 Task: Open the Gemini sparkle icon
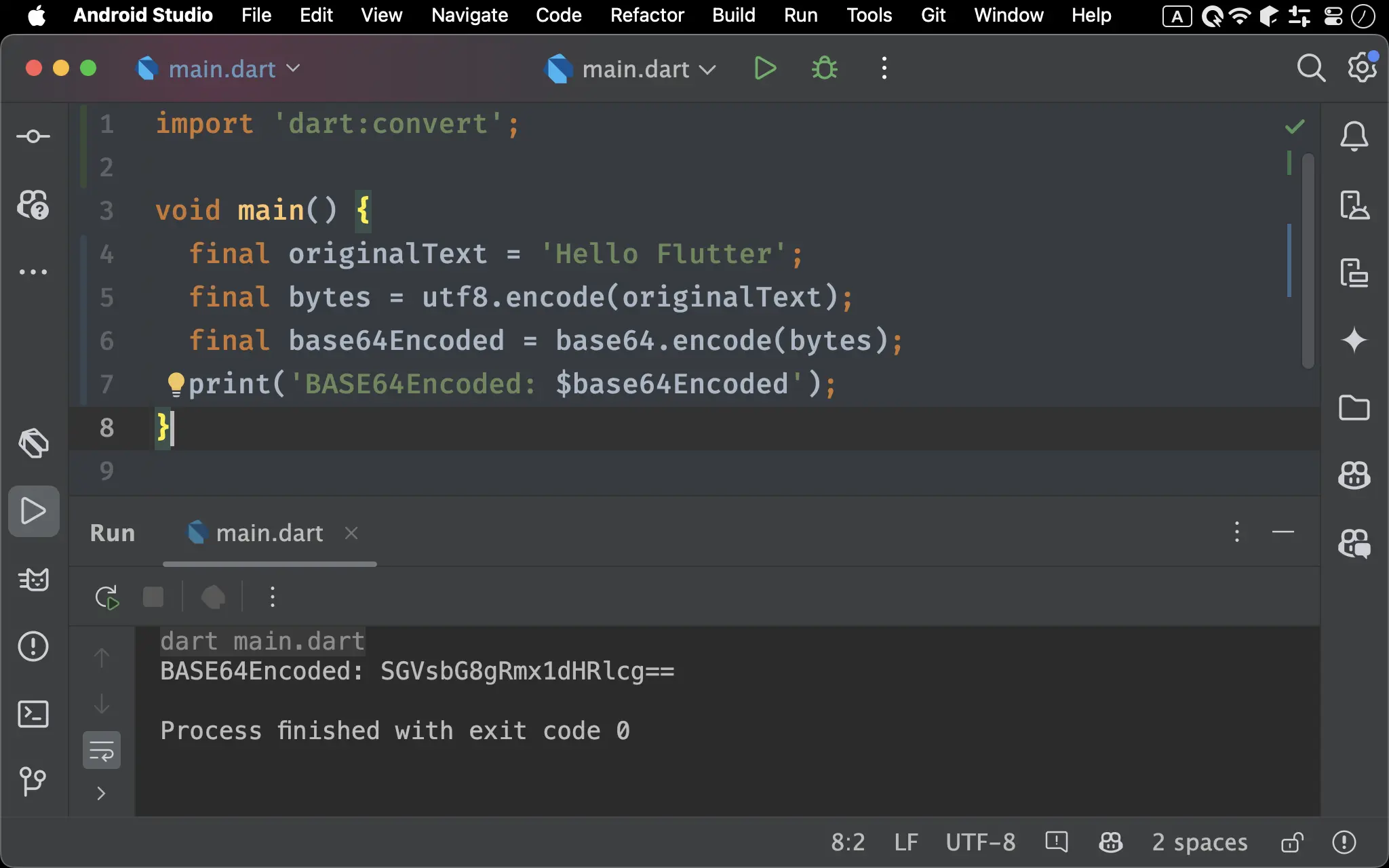[1354, 340]
